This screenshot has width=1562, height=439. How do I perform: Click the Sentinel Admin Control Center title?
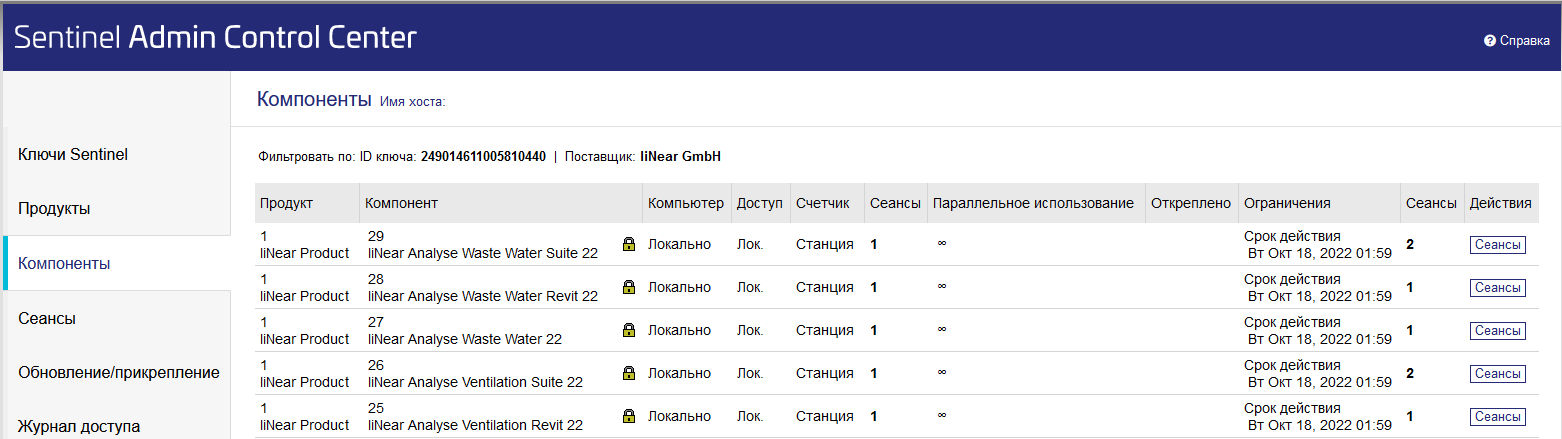click(215, 38)
